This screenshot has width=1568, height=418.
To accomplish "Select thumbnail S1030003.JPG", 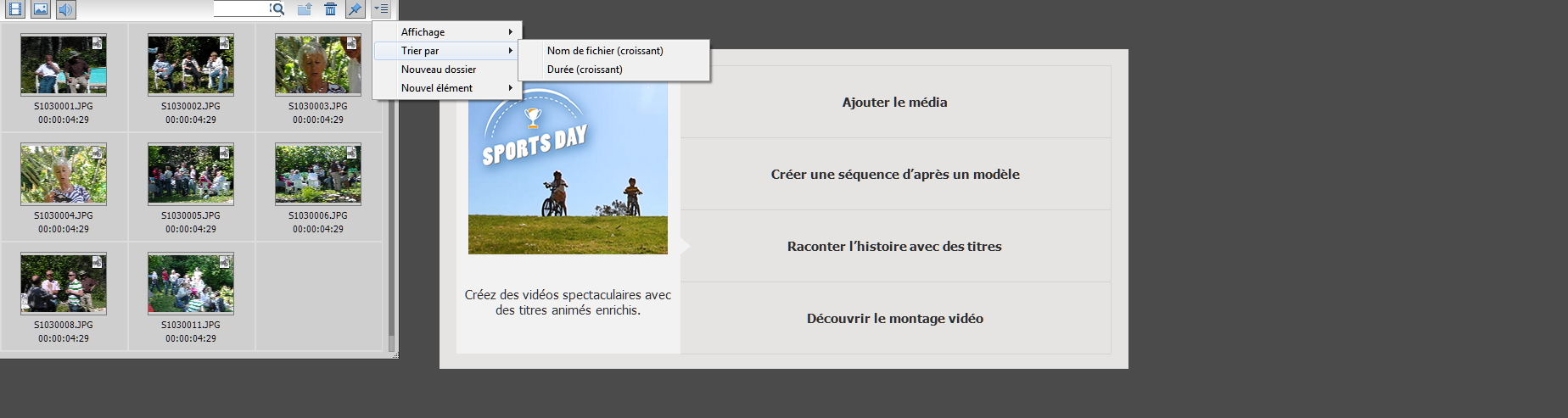I will (318, 65).
